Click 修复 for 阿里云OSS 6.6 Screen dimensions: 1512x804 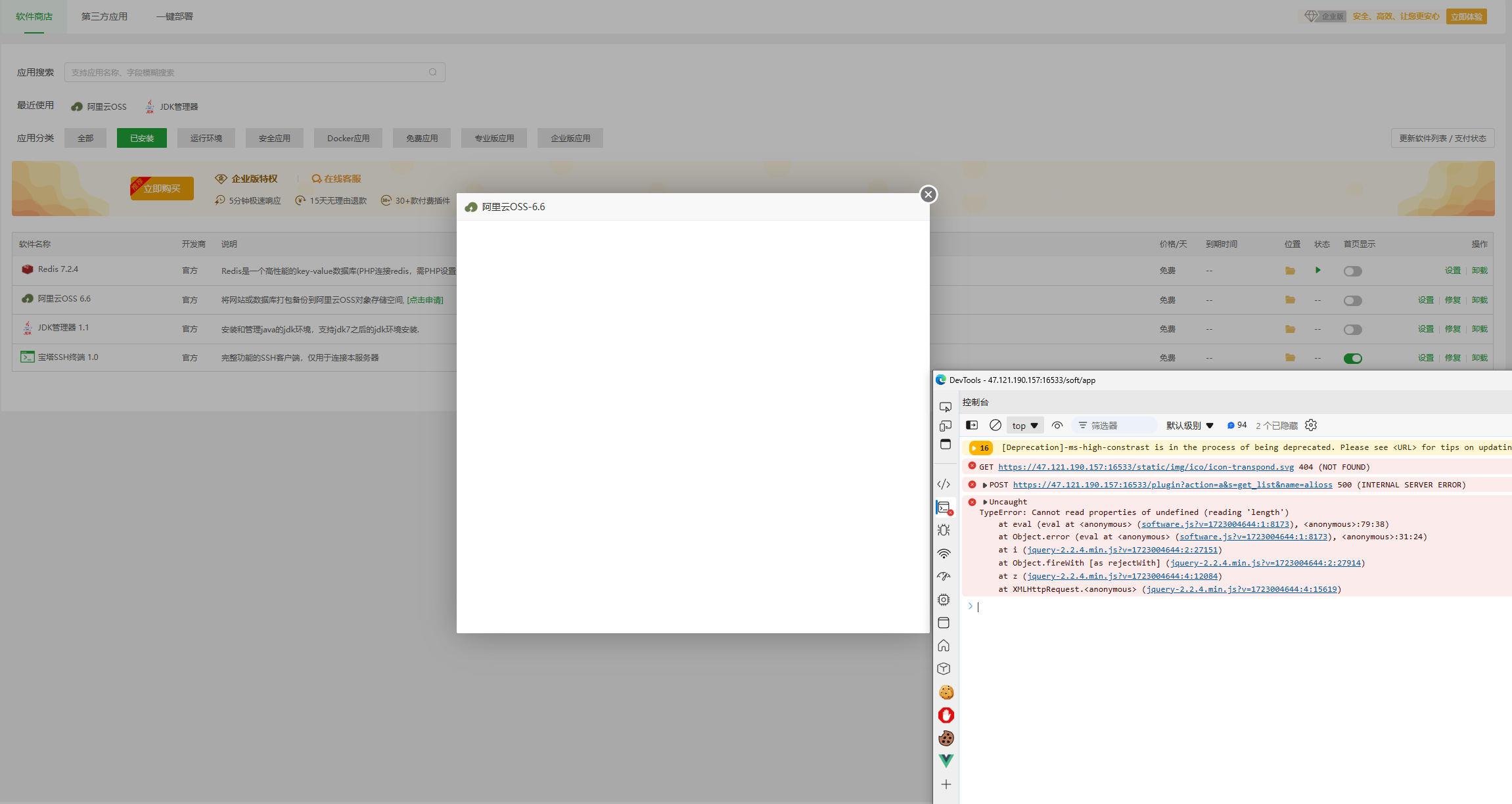[1453, 300]
